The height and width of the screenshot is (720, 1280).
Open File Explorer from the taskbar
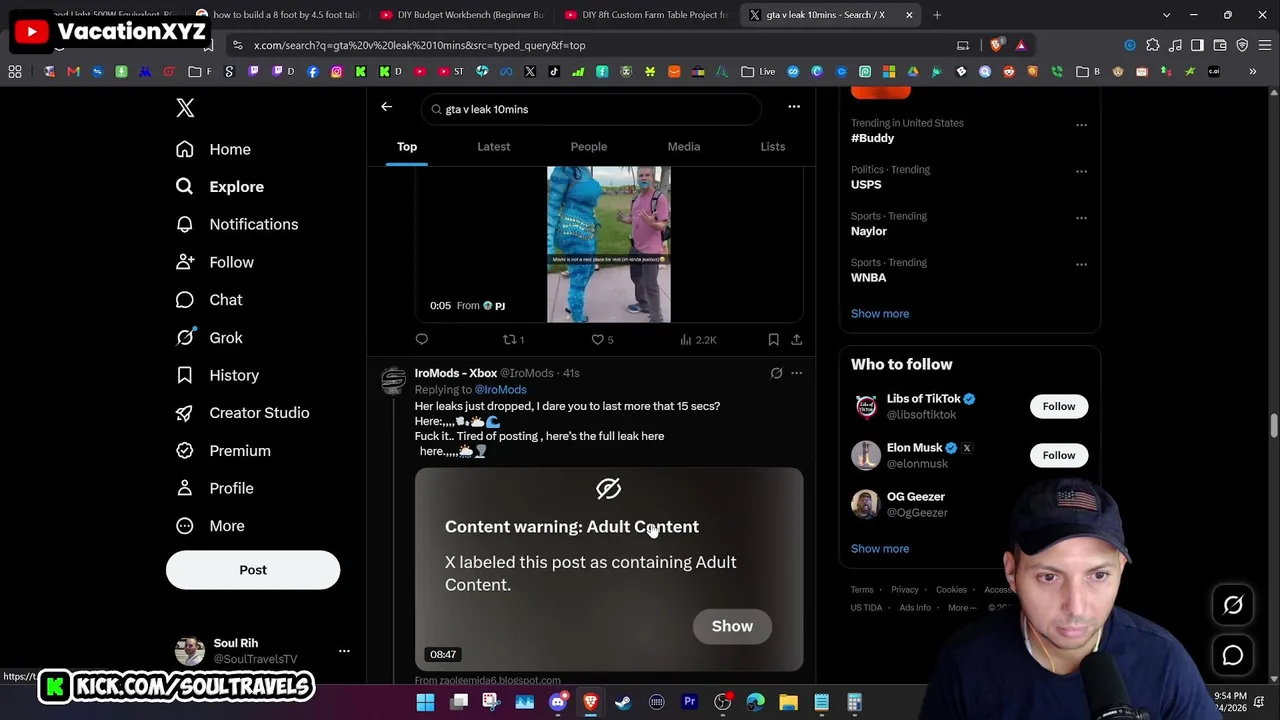click(788, 702)
